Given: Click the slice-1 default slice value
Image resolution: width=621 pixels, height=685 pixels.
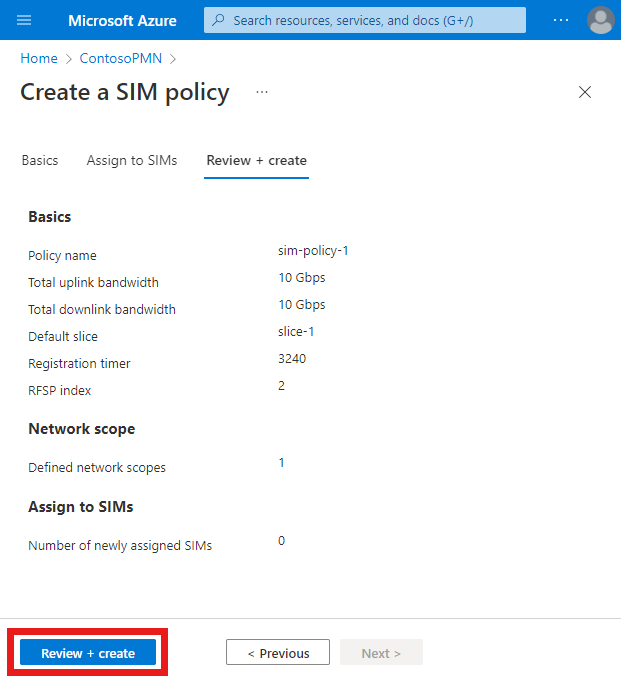Looking at the screenshot, I should [x=296, y=332].
